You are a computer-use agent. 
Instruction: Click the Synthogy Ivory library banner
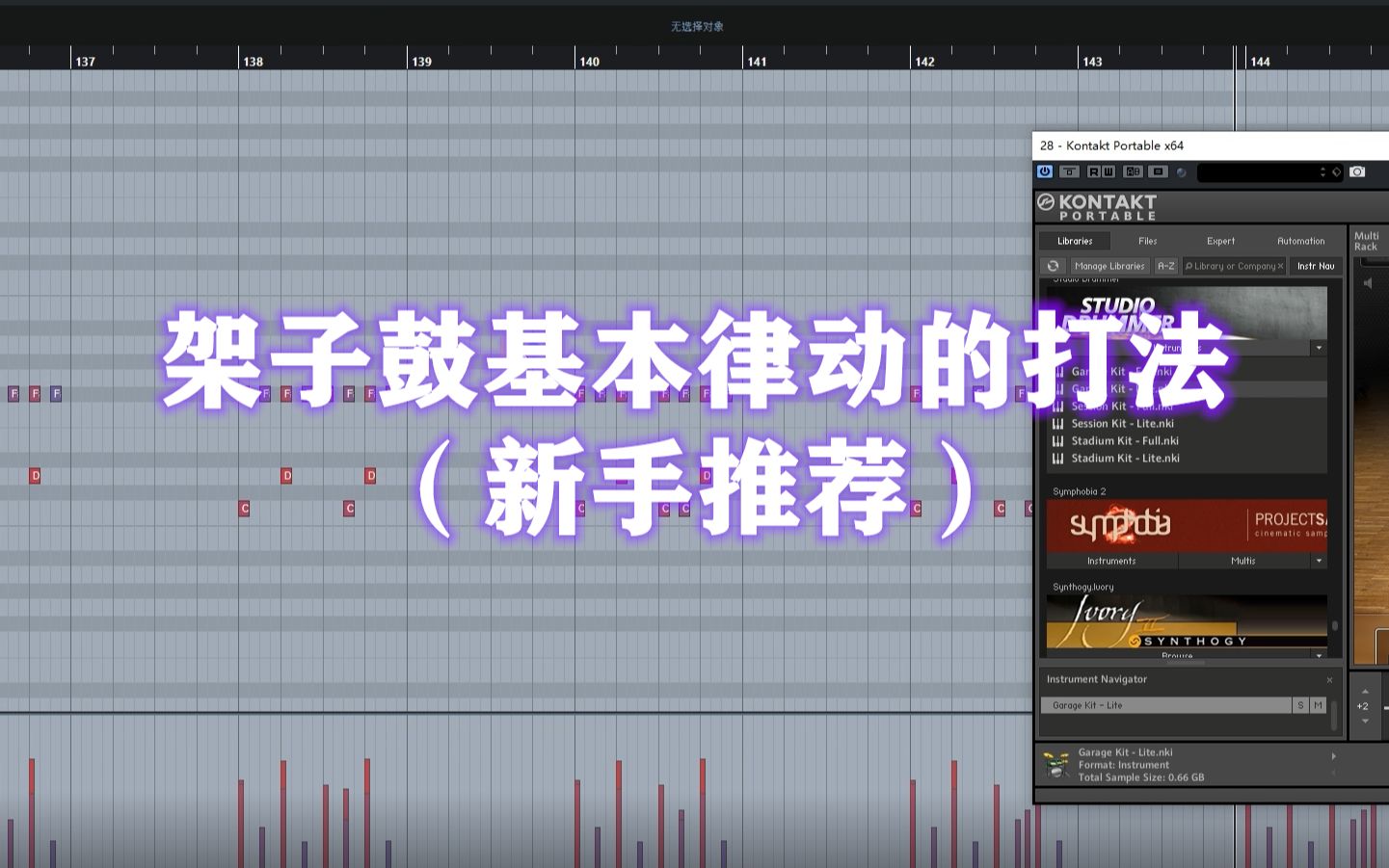[x=1187, y=621]
